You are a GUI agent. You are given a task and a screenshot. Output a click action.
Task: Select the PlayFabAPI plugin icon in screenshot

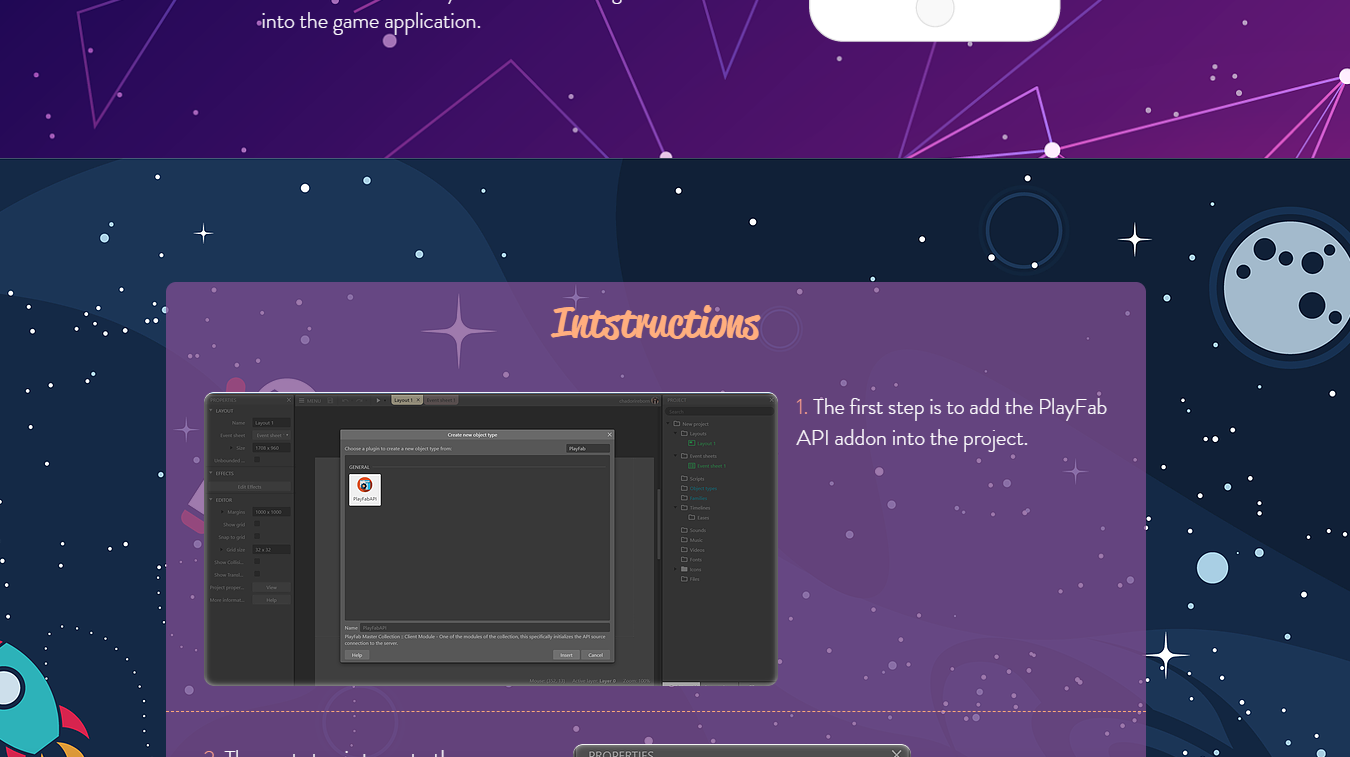(365, 489)
